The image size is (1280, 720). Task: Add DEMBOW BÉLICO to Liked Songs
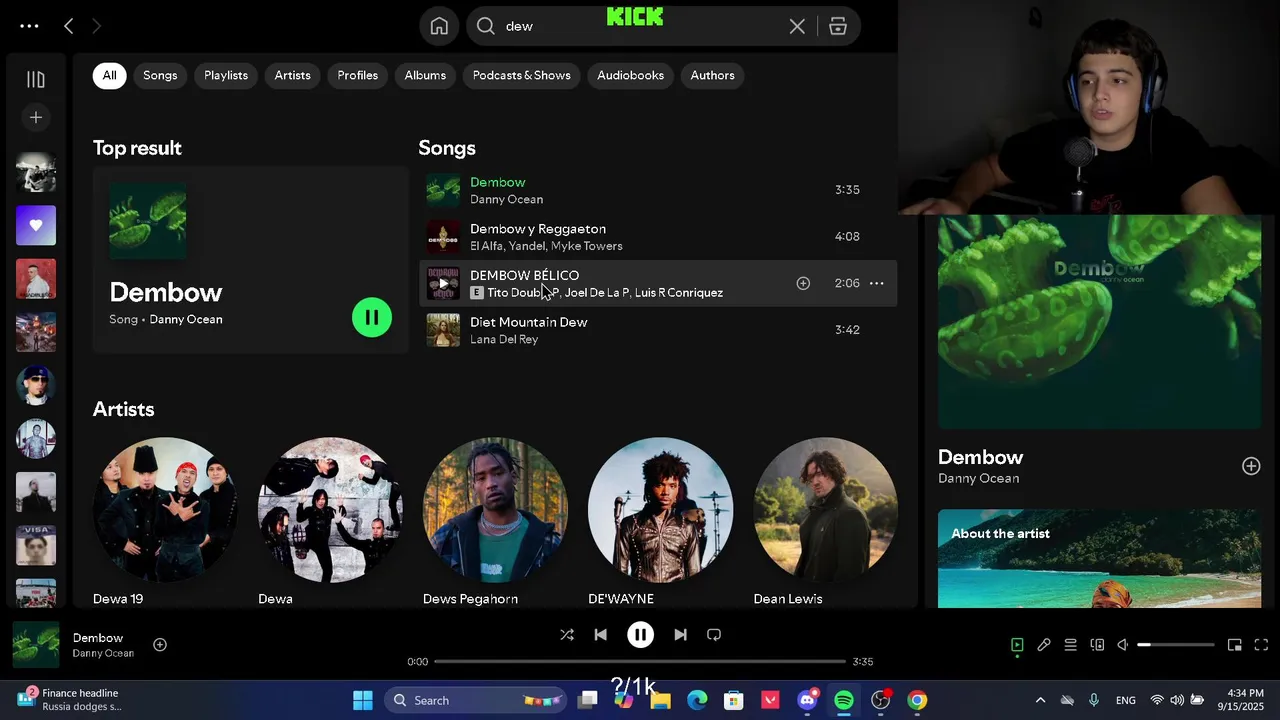[x=803, y=283]
